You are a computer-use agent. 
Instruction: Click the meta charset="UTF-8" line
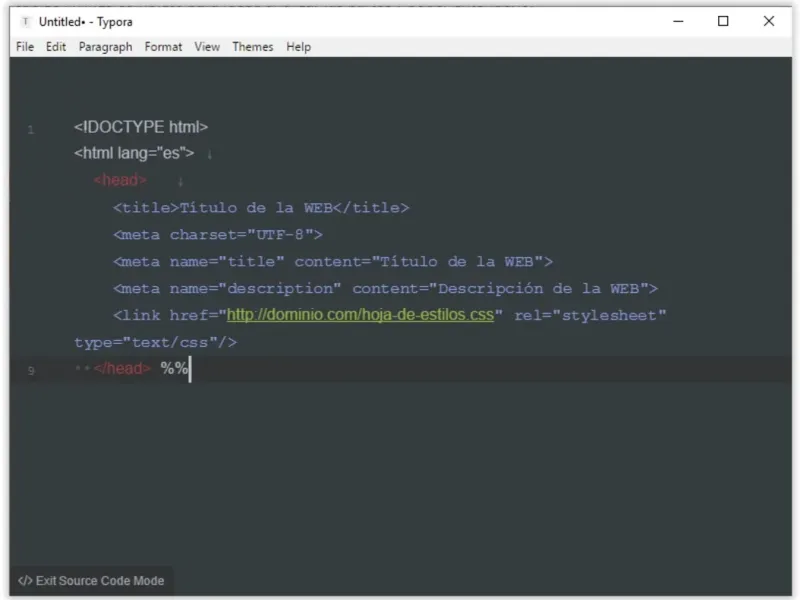pos(218,235)
